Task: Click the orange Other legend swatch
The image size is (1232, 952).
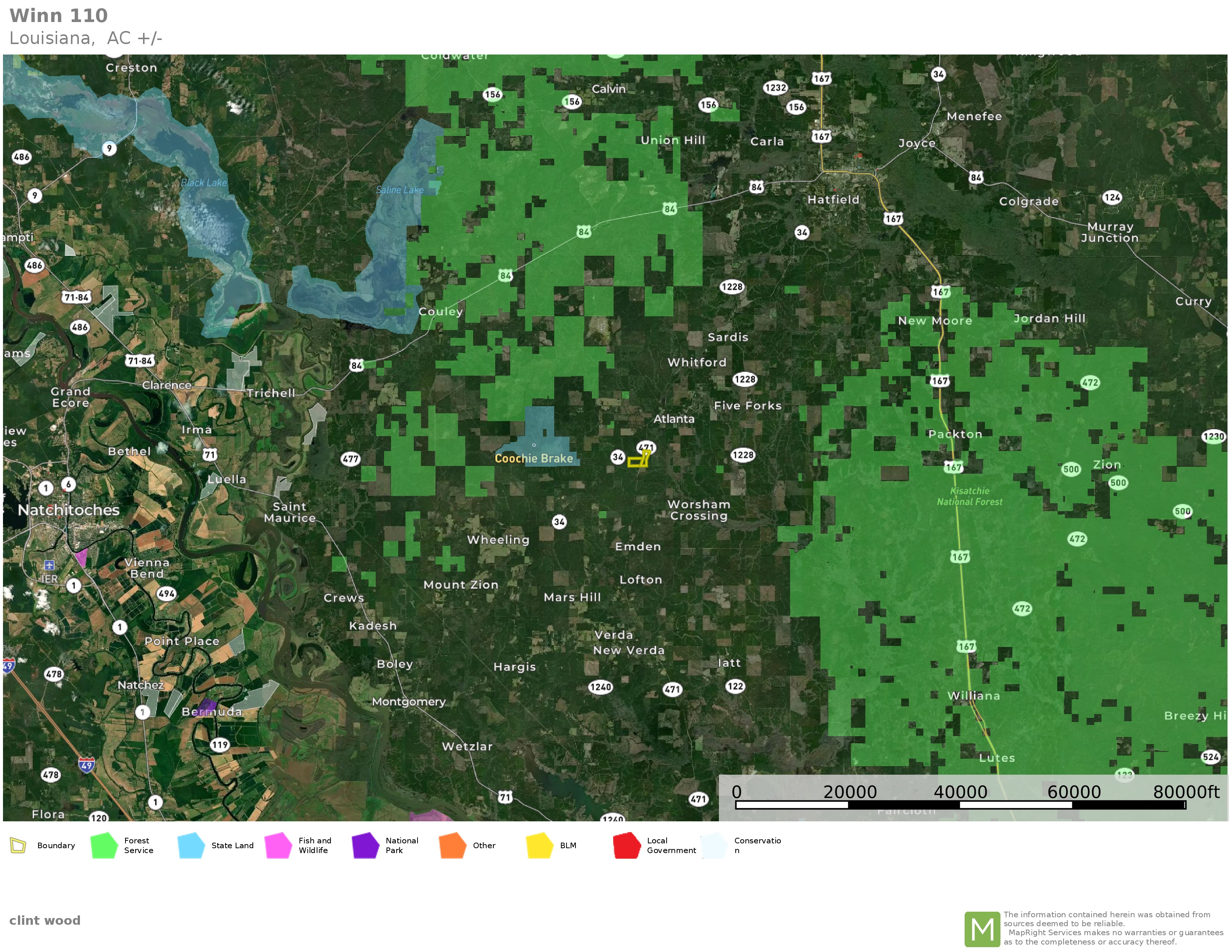Action: coord(452,845)
